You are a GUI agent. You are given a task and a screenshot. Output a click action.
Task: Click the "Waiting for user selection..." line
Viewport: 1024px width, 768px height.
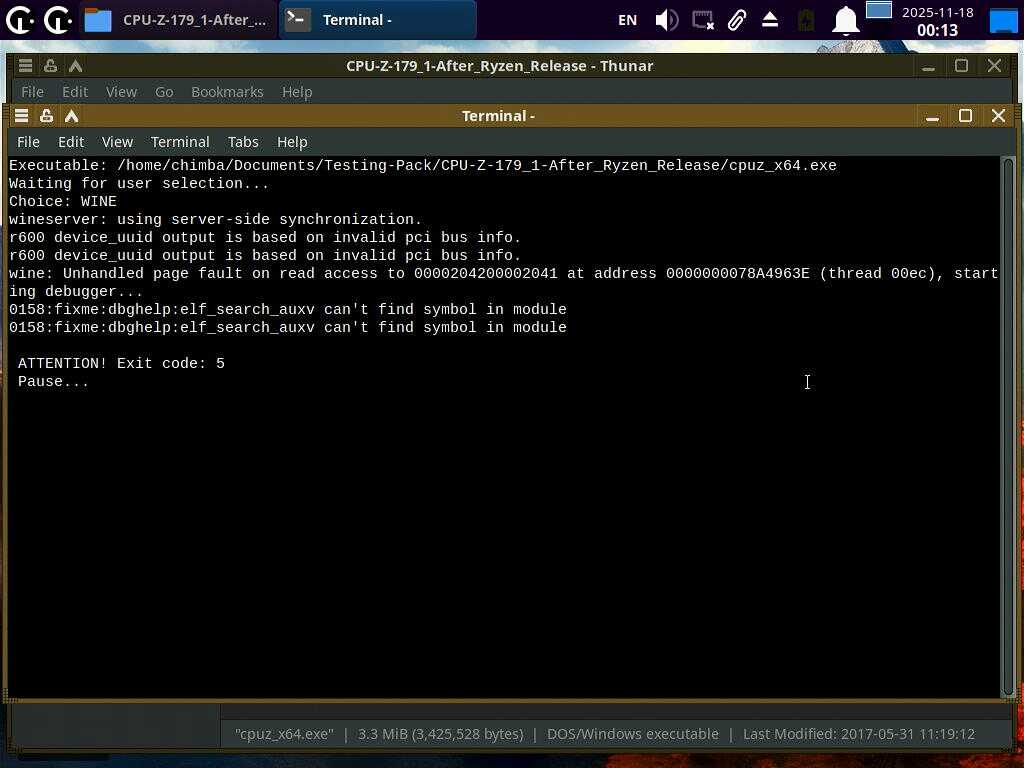click(138, 184)
